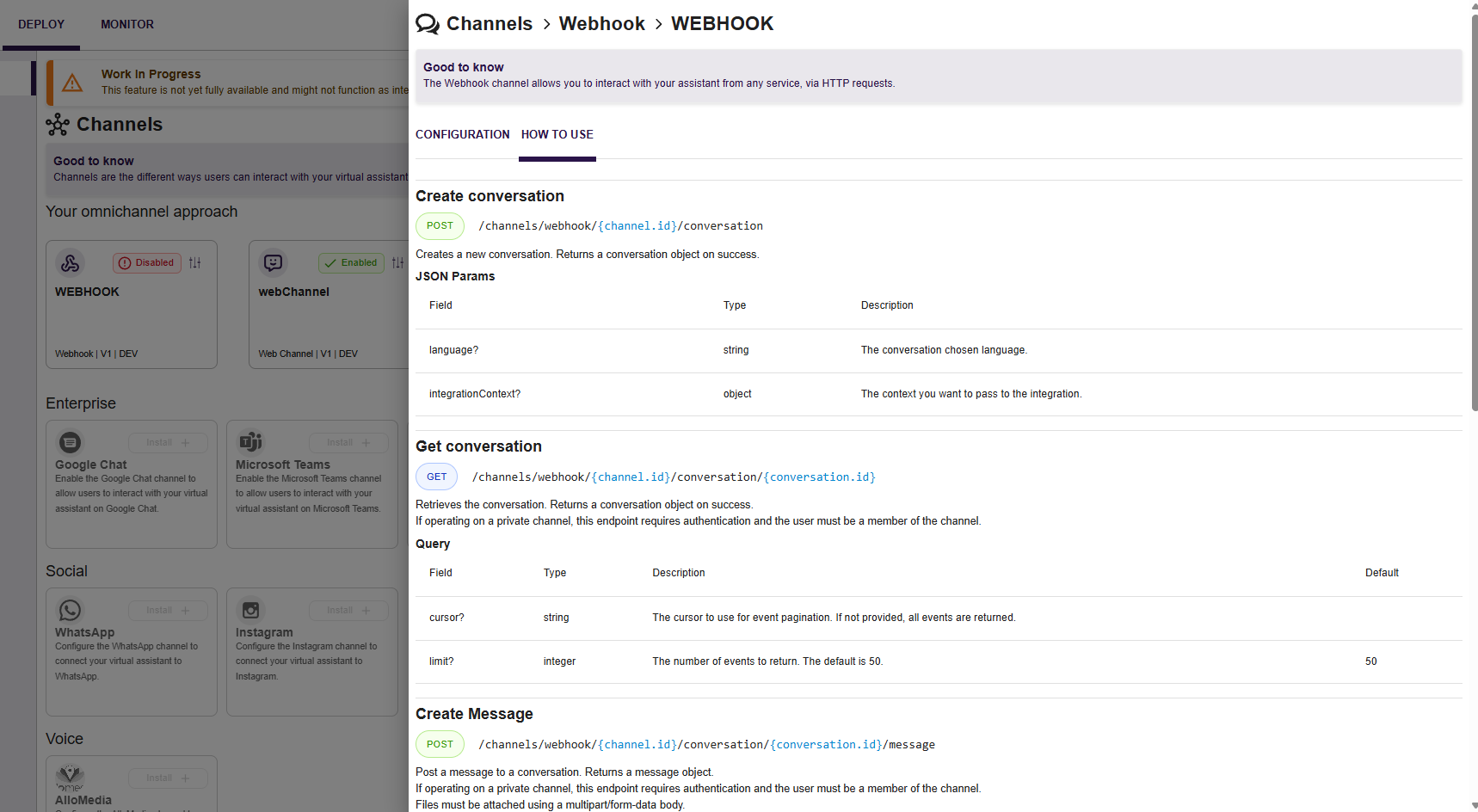The width and height of the screenshot is (1478, 812).
Task: Click the Create conversation endpoint path
Action: pos(621,226)
